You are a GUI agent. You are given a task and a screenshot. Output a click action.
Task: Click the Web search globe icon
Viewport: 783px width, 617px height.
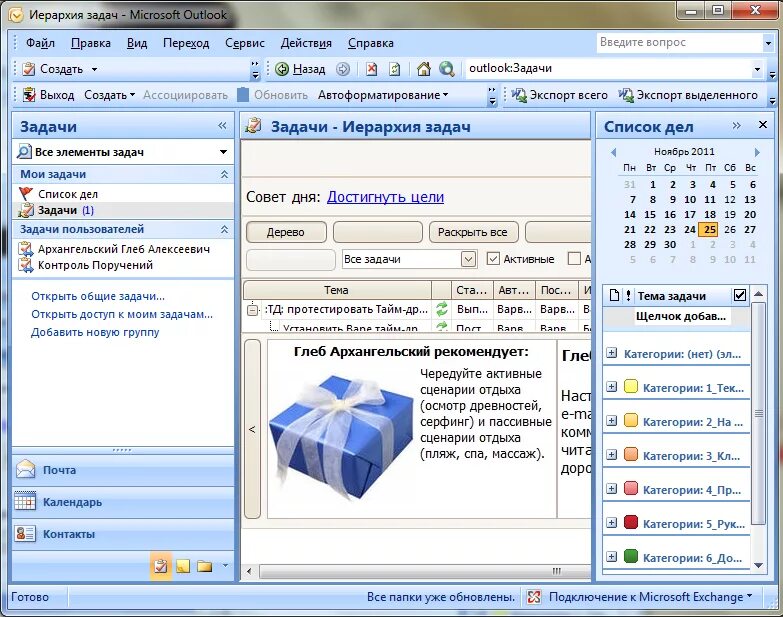(446, 69)
